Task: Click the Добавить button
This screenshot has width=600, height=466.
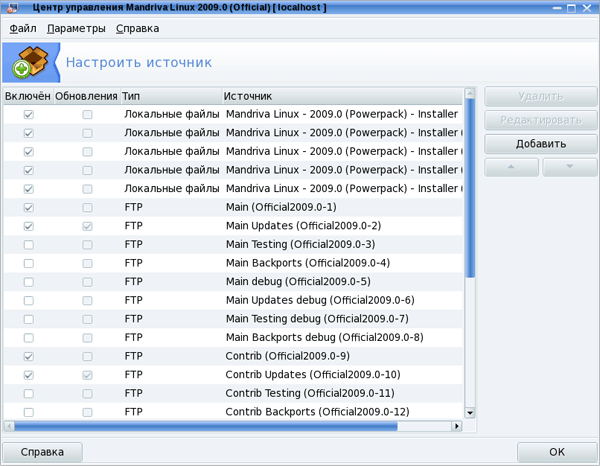Action: point(540,144)
